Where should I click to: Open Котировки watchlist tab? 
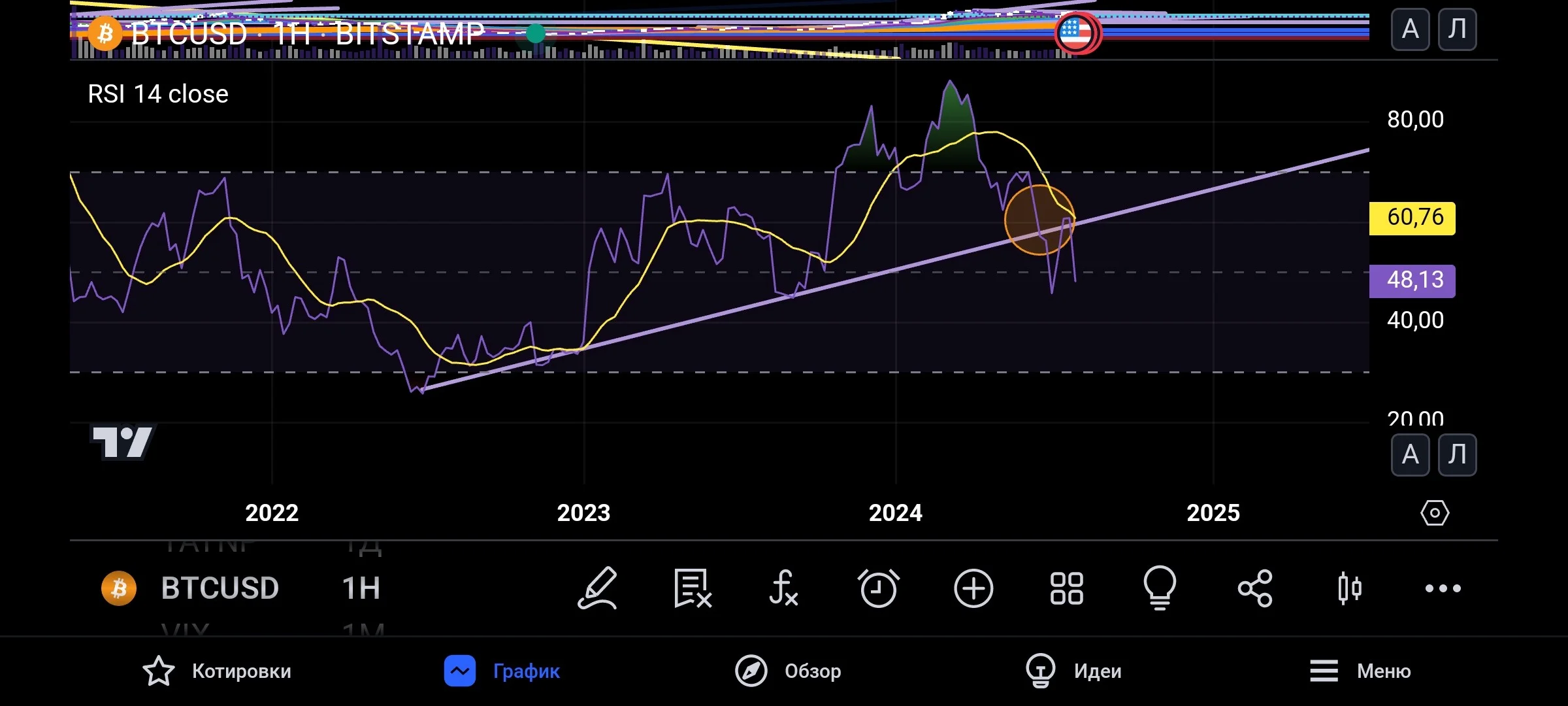pyautogui.click(x=217, y=671)
